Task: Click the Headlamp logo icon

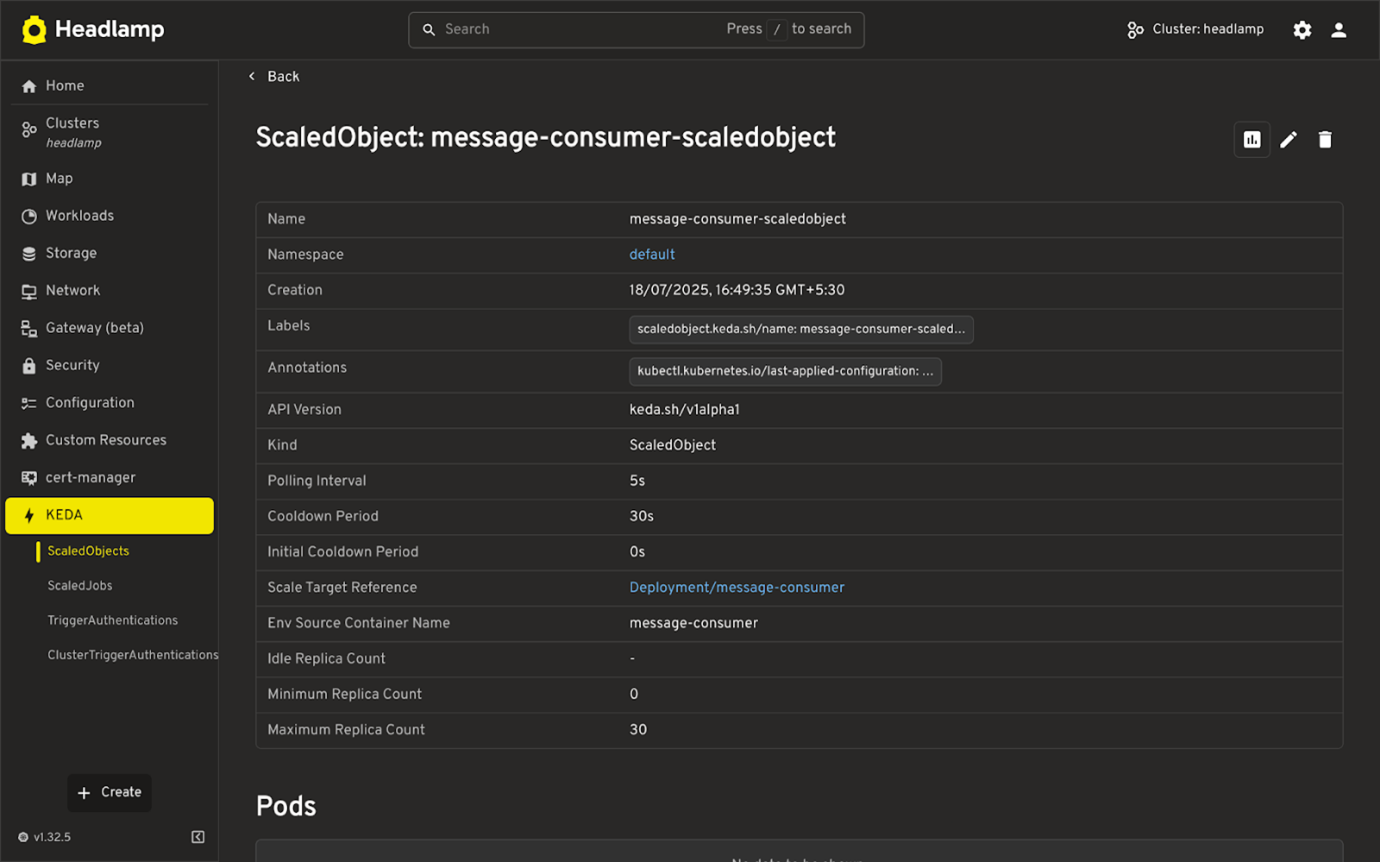Action: tap(34, 30)
